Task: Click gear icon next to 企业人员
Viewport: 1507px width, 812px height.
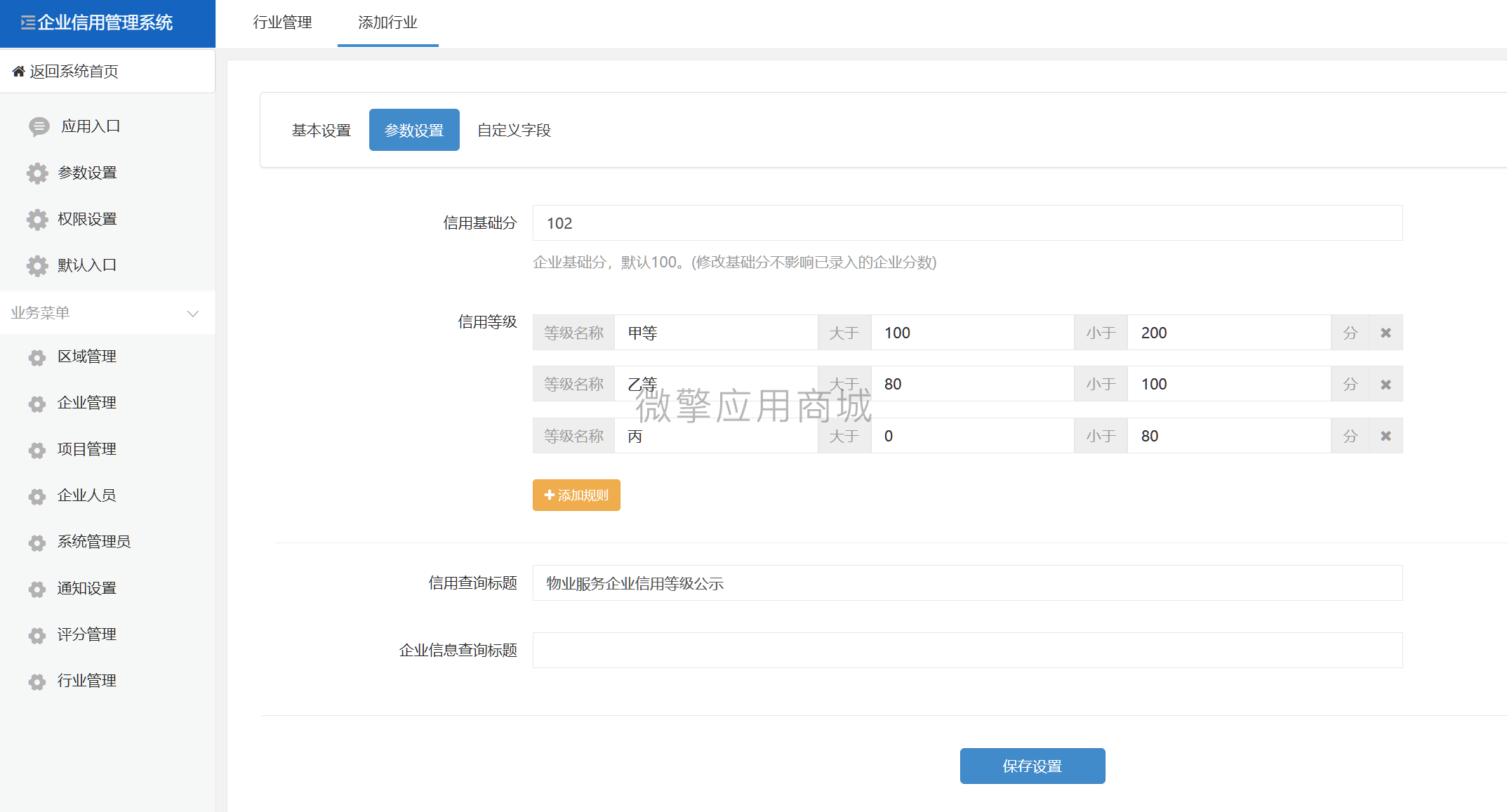Action: click(x=37, y=496)
